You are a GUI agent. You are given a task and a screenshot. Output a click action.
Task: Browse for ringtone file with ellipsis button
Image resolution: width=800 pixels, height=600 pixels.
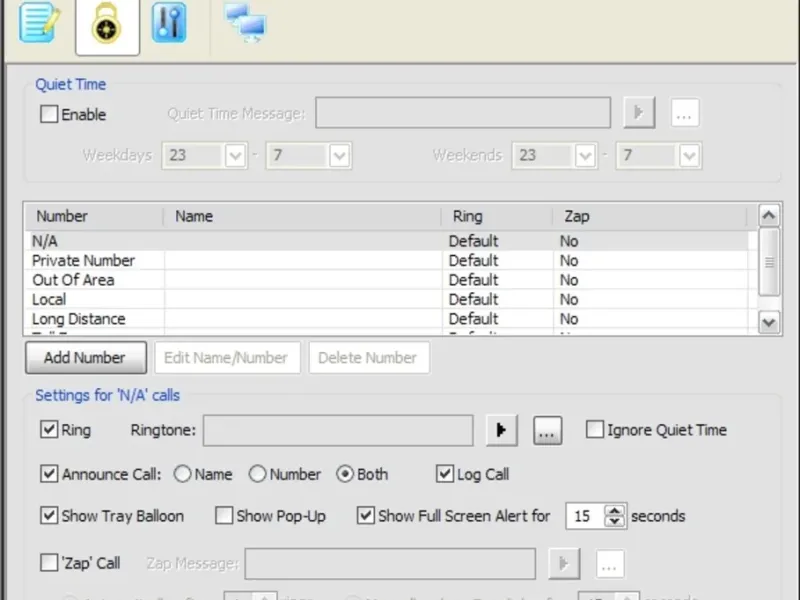click(547, 430)
